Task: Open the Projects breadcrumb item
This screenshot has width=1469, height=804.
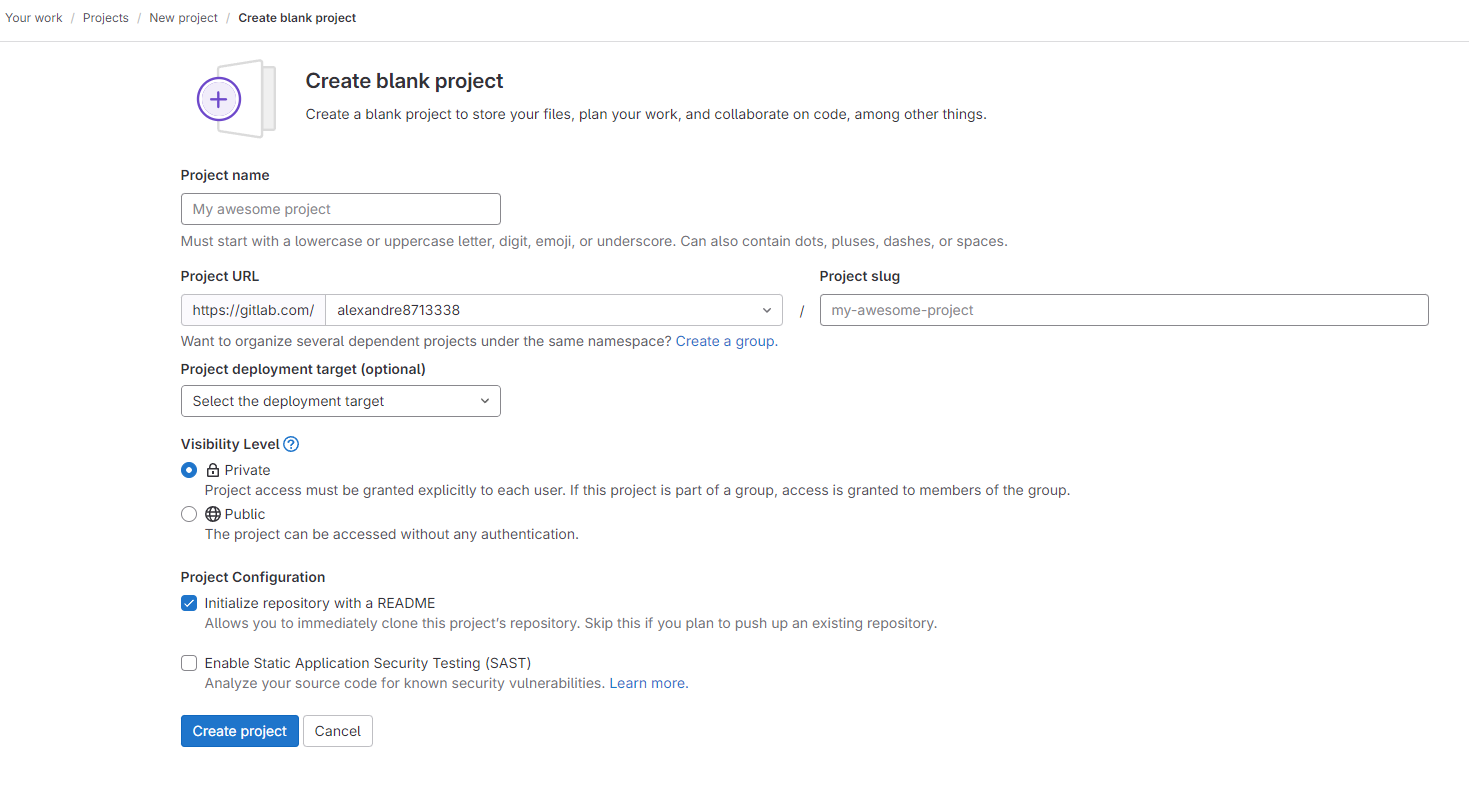Action: [106, 18]
